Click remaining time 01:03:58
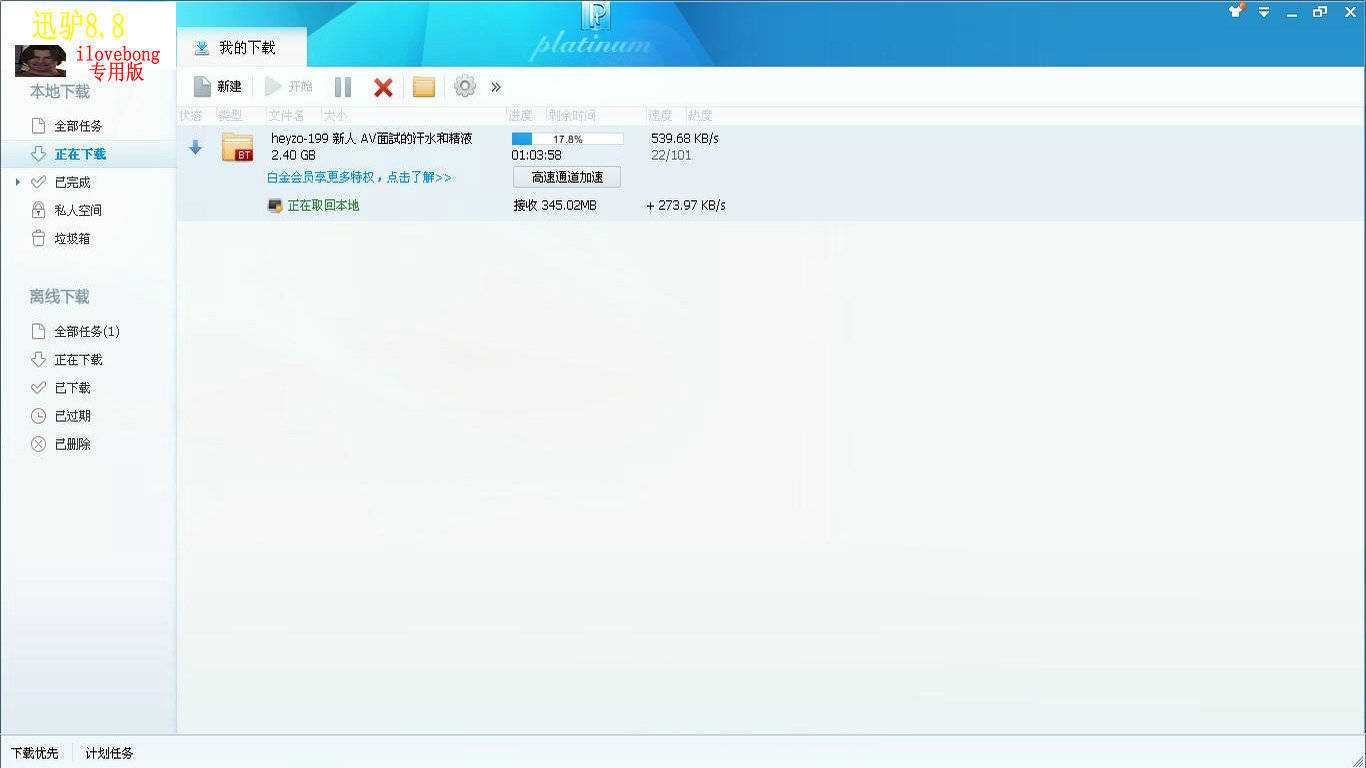Image resolution: width=1366 pixels, height=768 pixels. 536,155
